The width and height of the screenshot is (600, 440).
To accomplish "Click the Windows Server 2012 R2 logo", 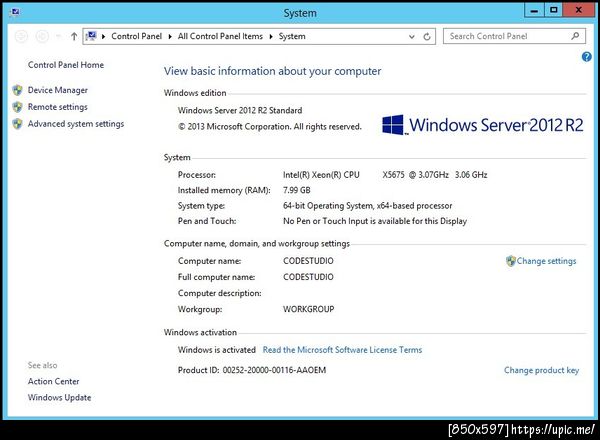I will [x=483, y=125].
